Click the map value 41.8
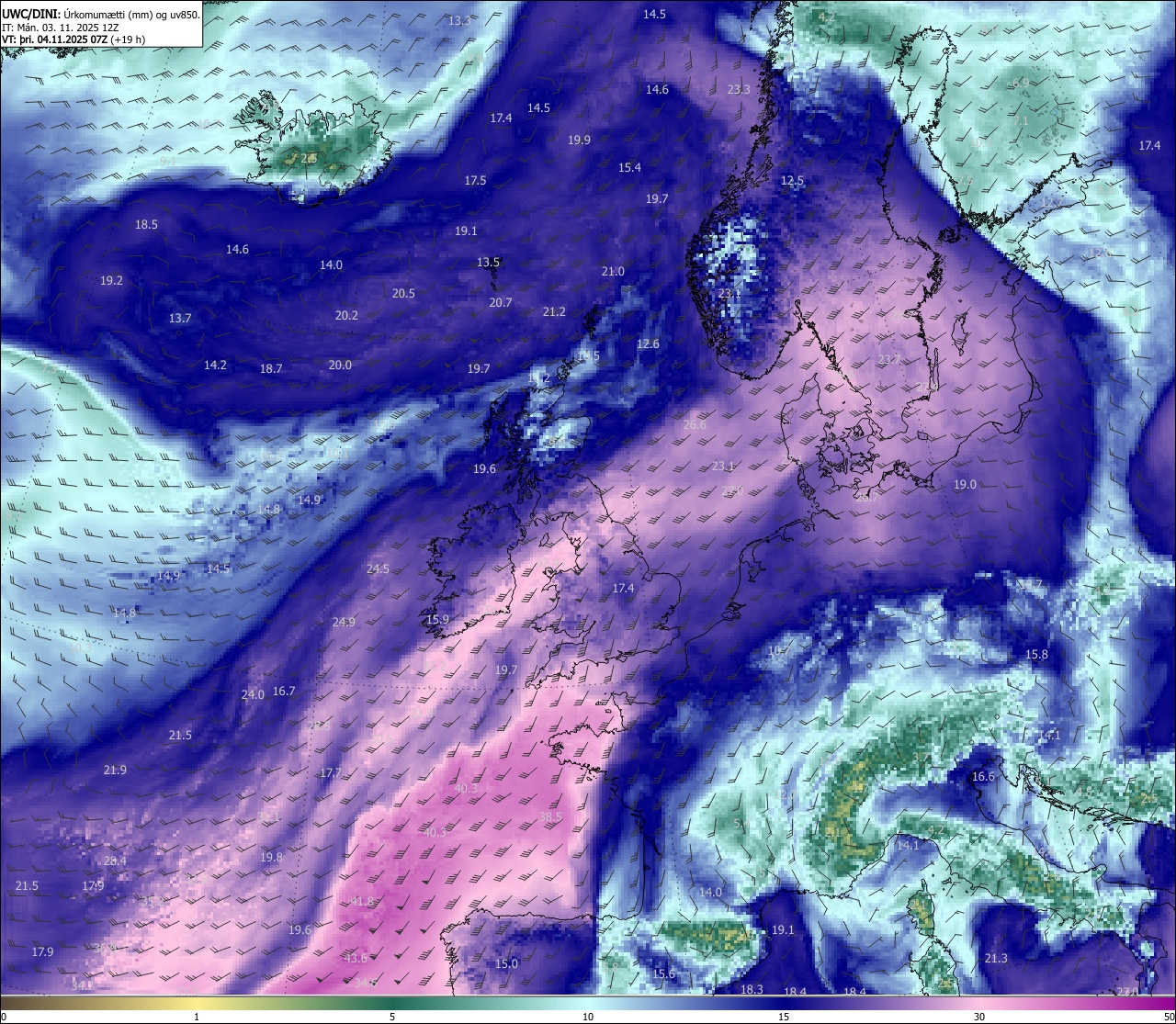 (x=363, y=902)
